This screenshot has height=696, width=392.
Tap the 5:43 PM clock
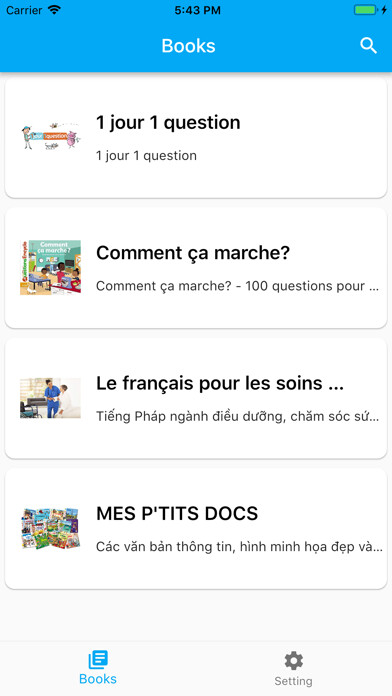198,10
